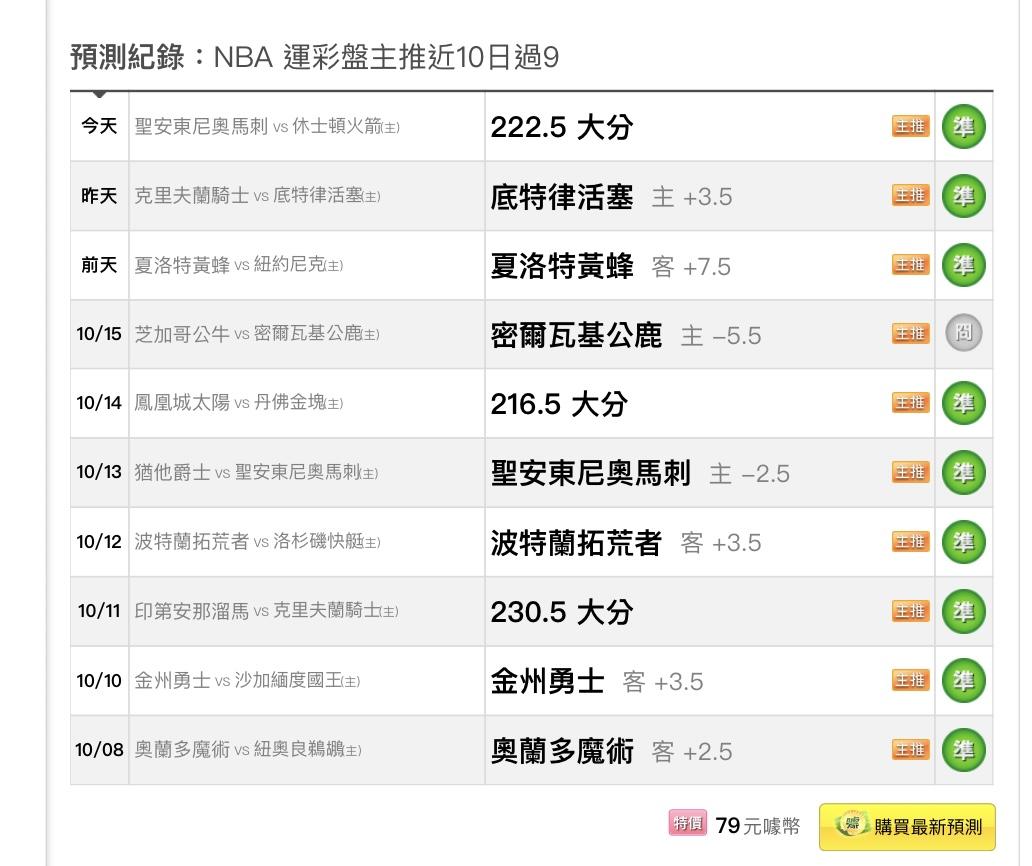Click the 10/10 date cell

coord(99,681)
